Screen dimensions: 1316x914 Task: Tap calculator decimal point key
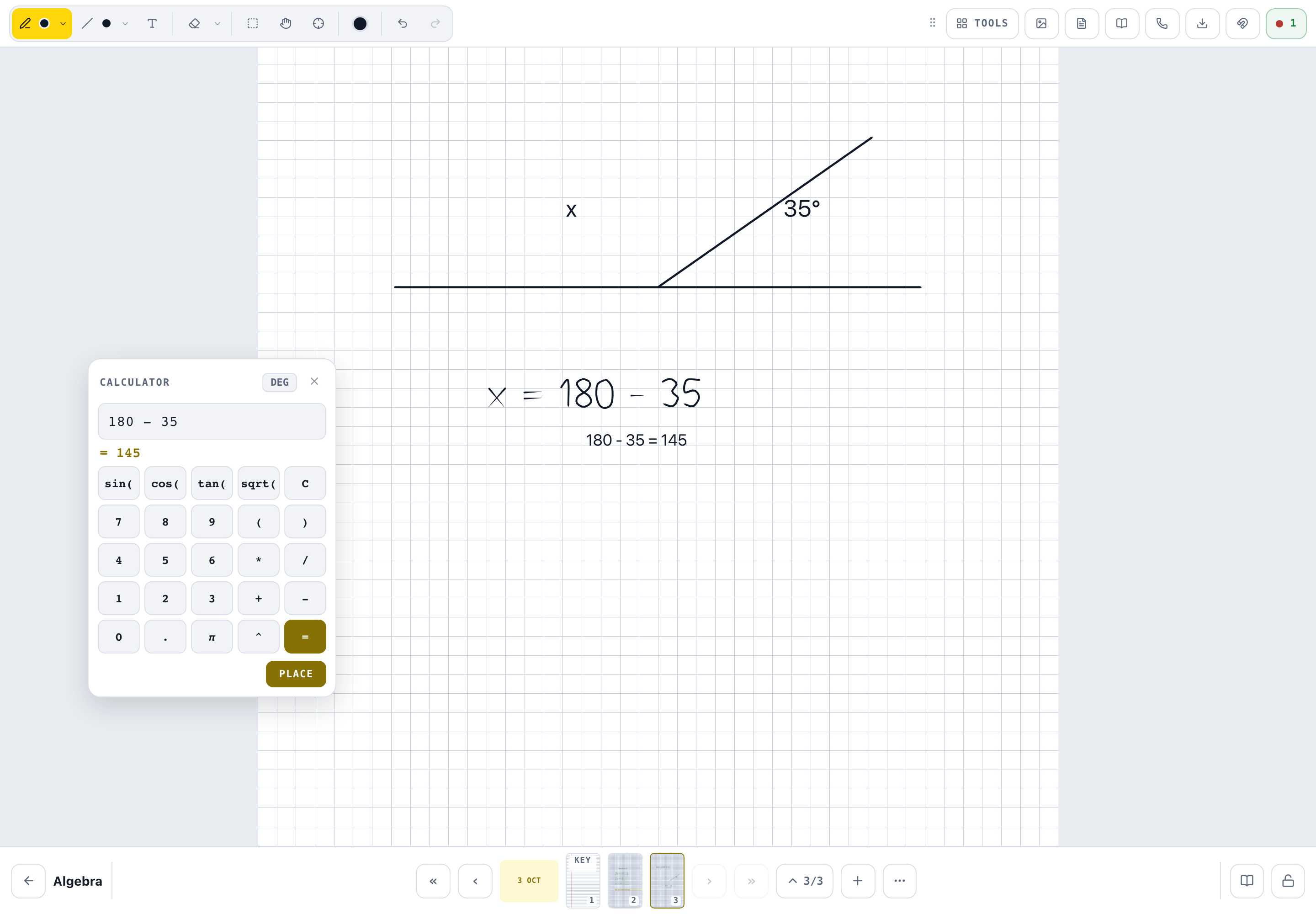pos(165,637)
